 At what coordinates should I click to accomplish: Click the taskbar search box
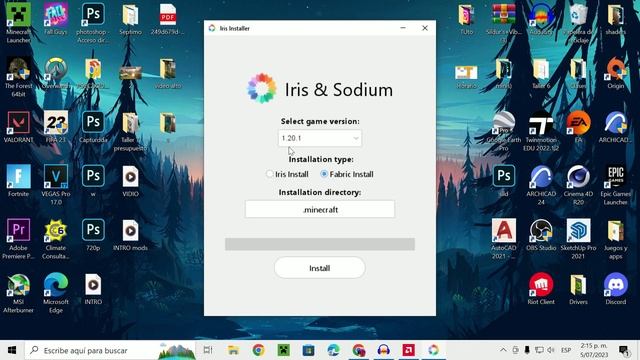(110, 350)
